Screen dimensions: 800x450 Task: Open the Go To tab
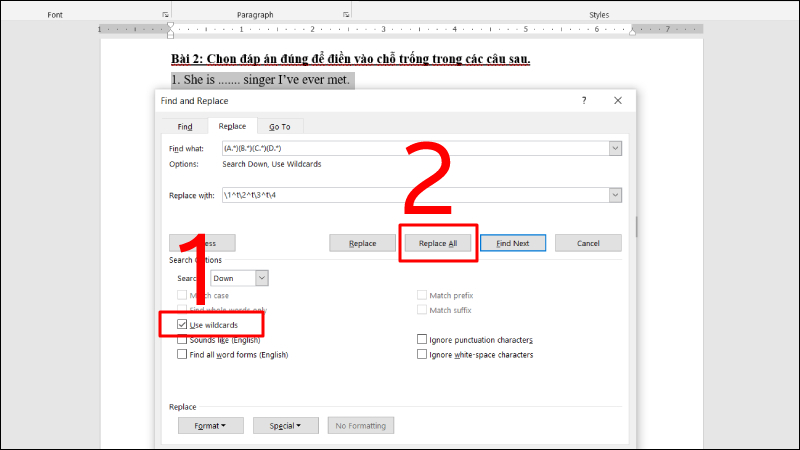click(x=280, y=127)
